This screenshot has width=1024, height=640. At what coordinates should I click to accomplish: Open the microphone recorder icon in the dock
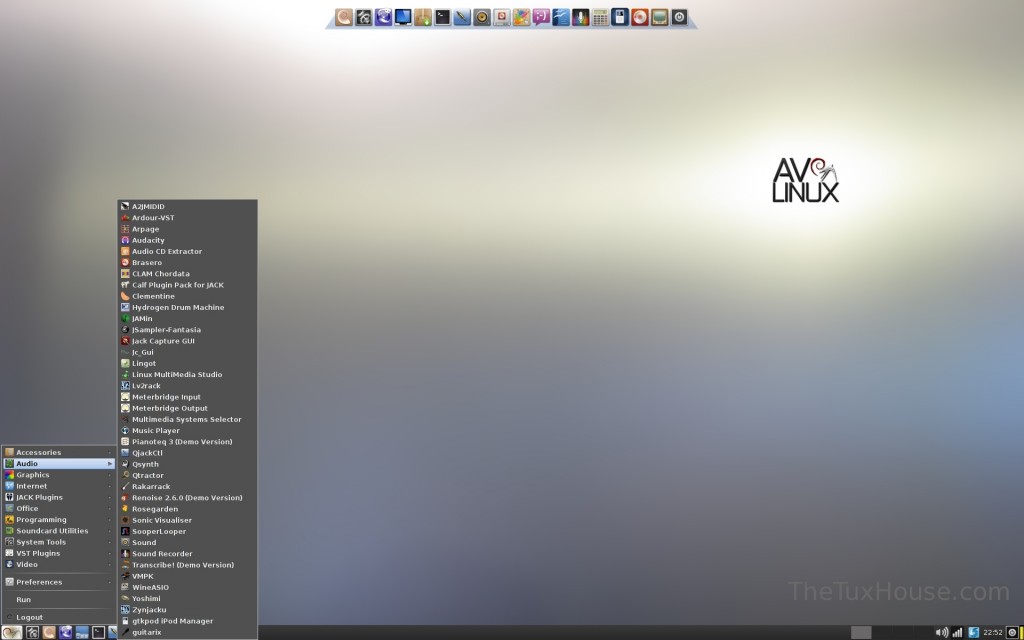point(581,18)
